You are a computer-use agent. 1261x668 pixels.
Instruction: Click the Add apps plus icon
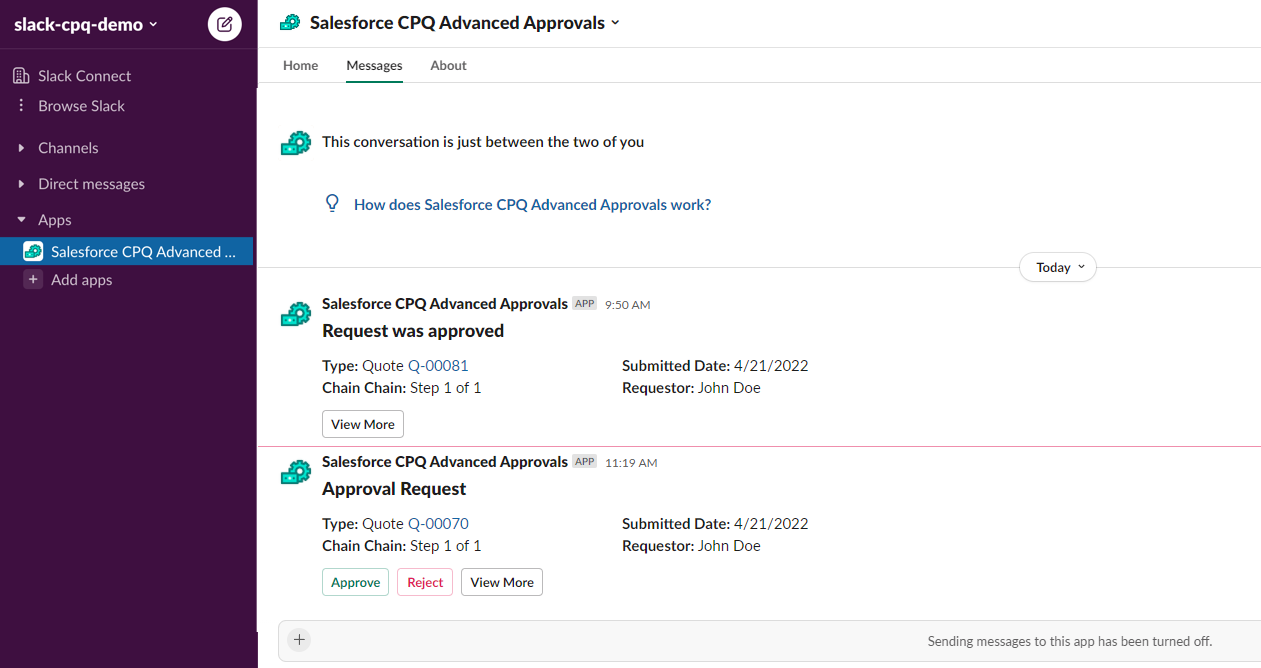[x=33, y=279]
